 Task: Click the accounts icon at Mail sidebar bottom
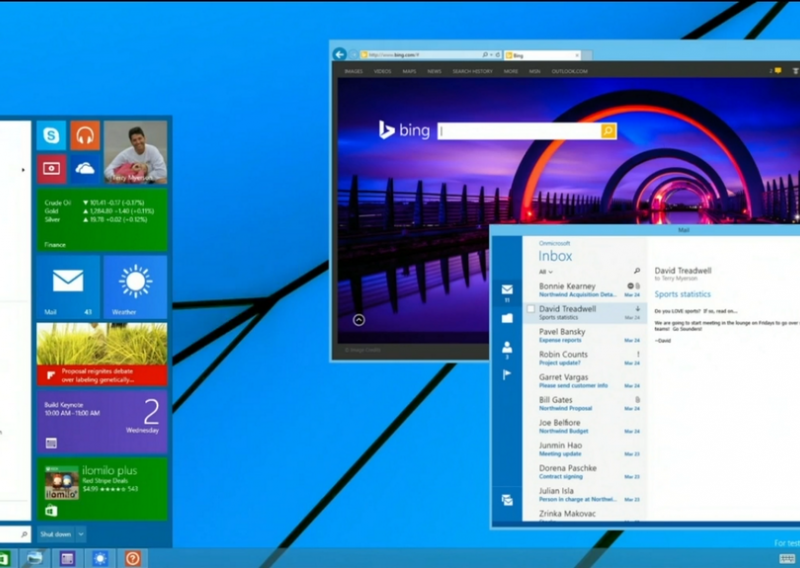tap(507, 500)
